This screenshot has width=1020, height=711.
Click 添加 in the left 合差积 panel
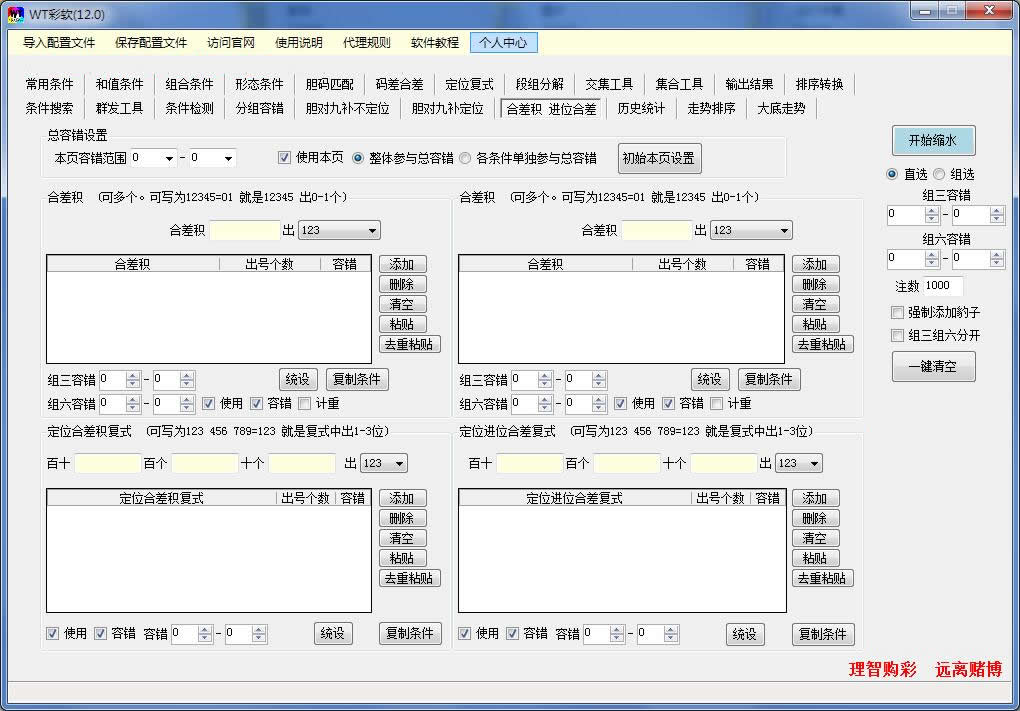tap(402, 264)
